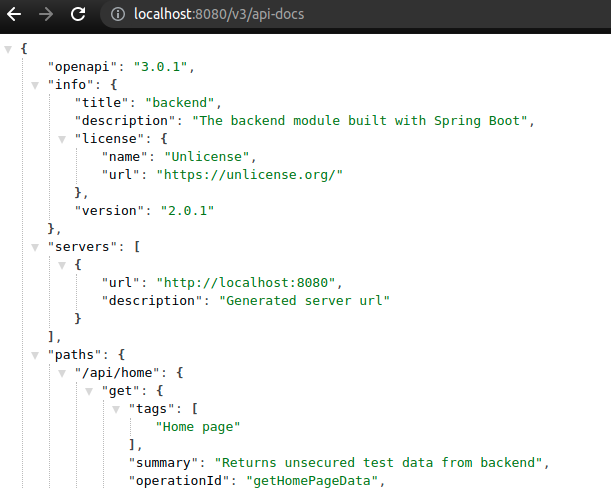Collapse the "tags" array
Viewport: 611px width, 489px height.
point(116,409)
